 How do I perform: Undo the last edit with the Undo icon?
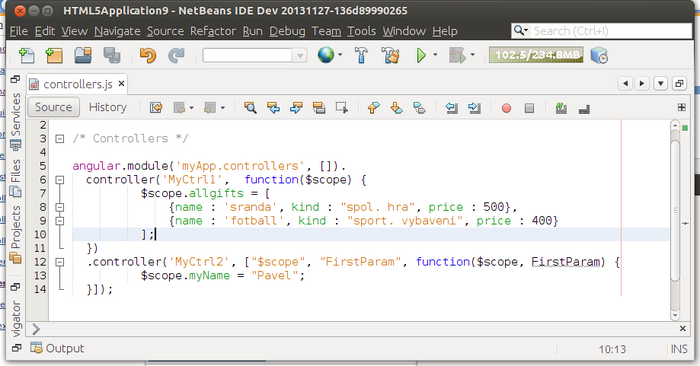pos(147,55)
